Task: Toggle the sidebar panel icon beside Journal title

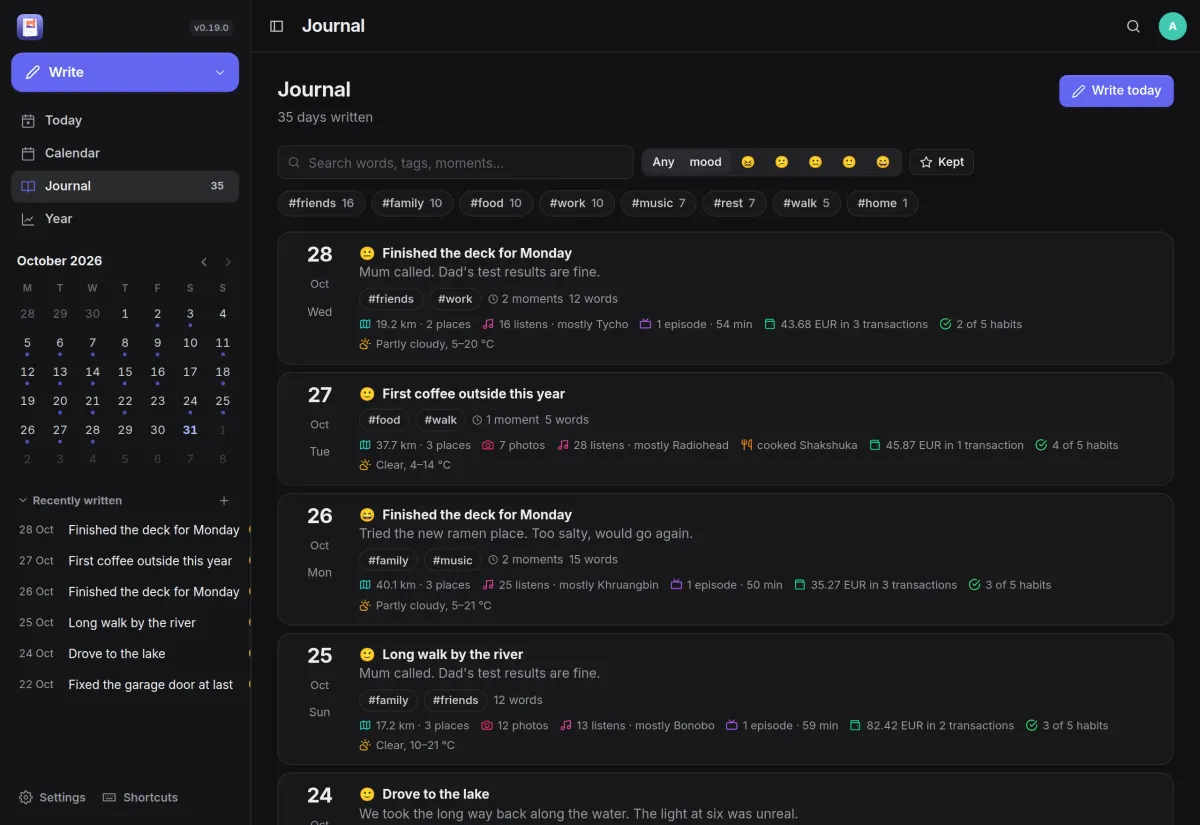Action: coord(277,26)
